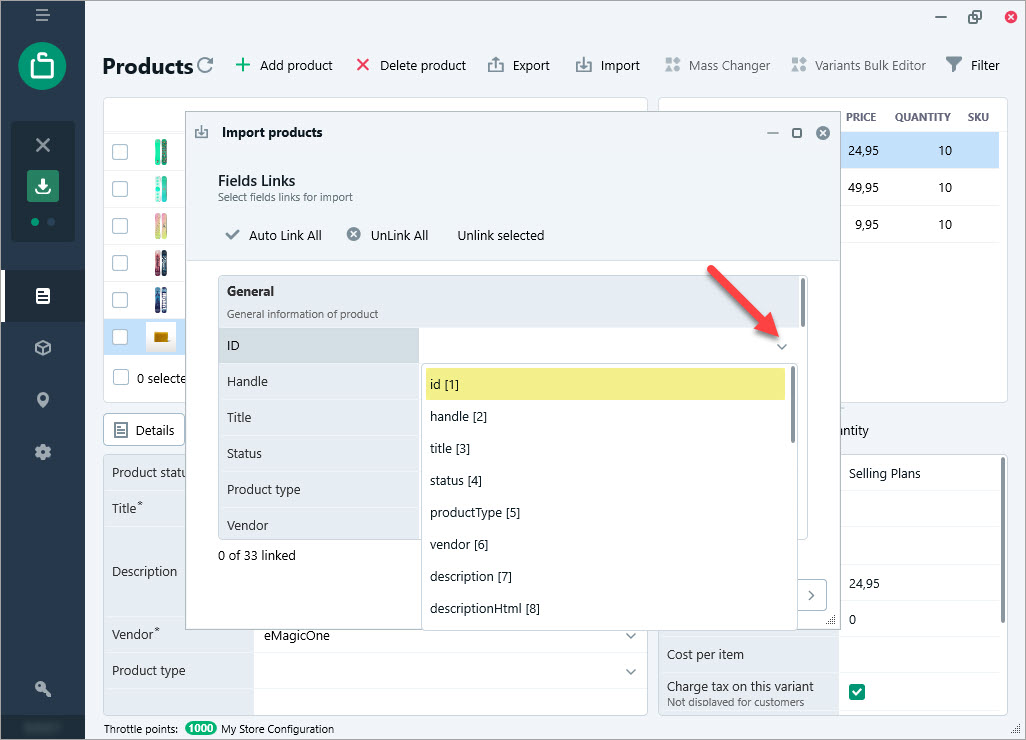1026x740 pixels.
Task: Click the green checked Charge tax checkbox
Action: coord(857,692)
